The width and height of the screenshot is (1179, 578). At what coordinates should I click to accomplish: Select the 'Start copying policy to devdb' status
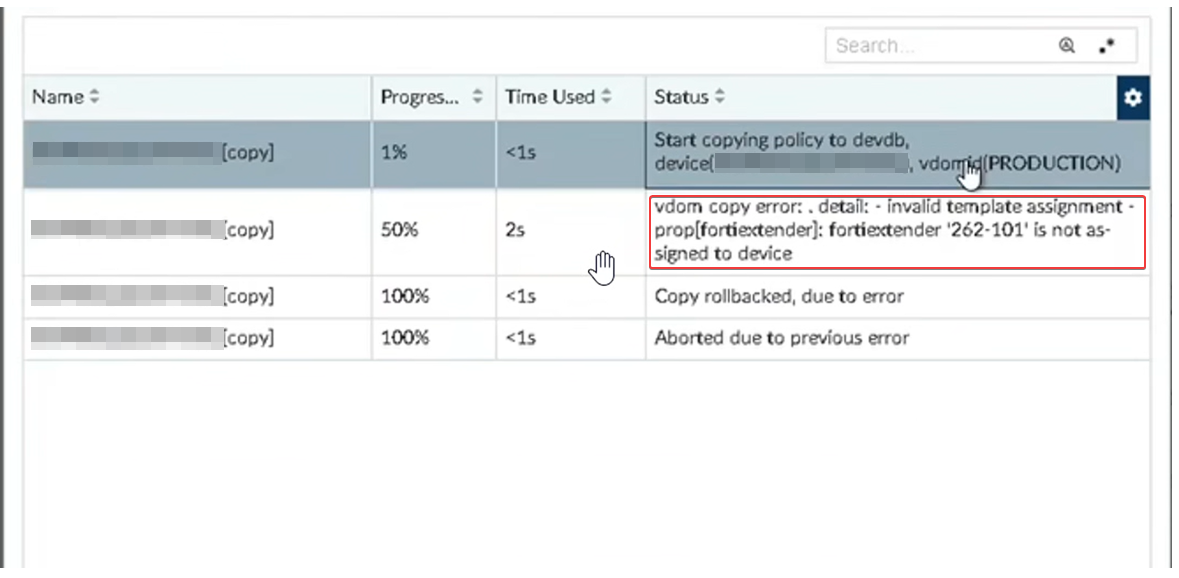pyautogui.click(x=887, y=152)
